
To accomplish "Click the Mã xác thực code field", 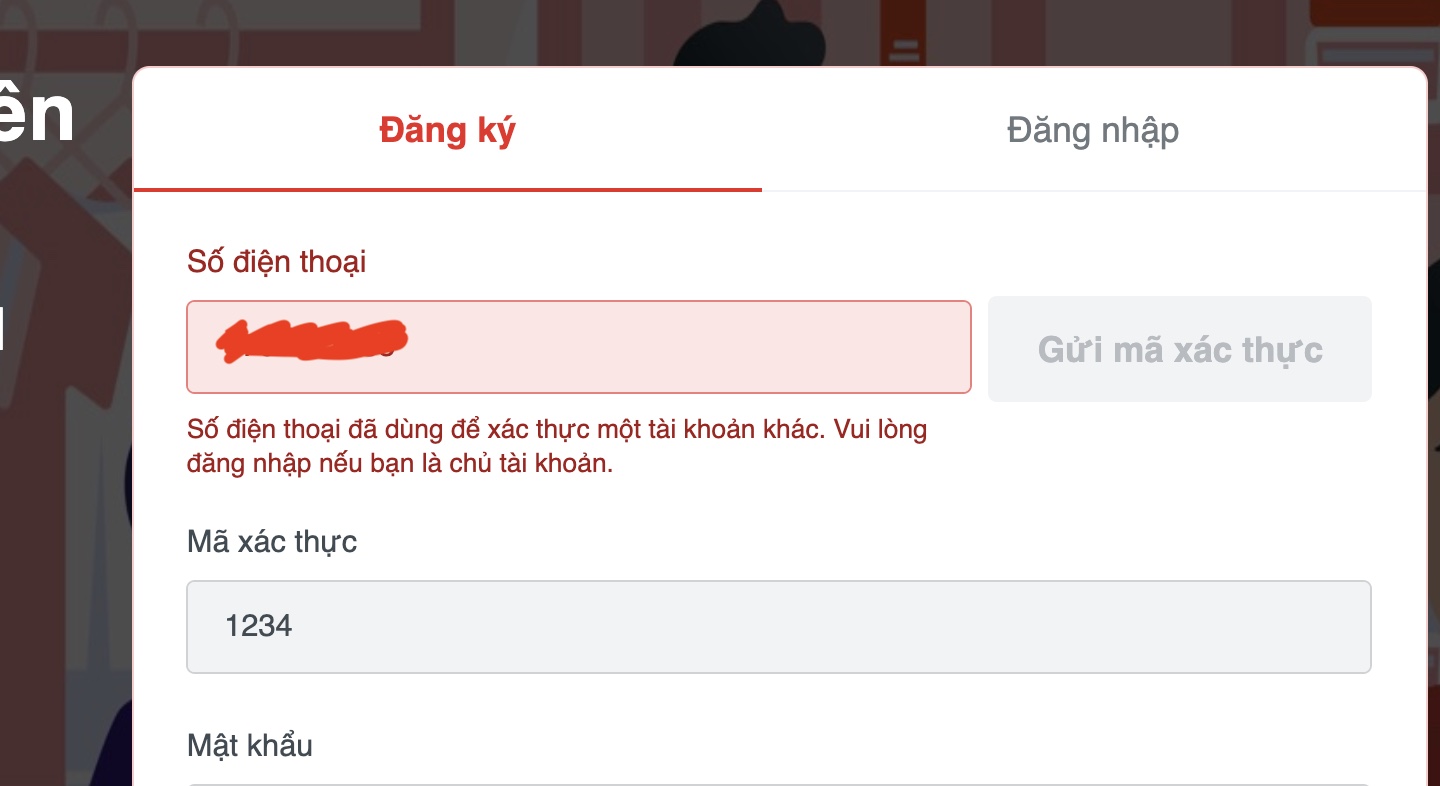I will pos(778,627).
